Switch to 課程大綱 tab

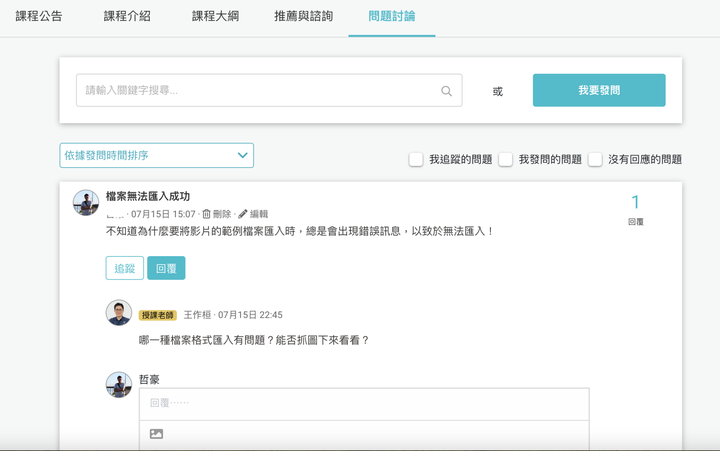pos(215,17)
